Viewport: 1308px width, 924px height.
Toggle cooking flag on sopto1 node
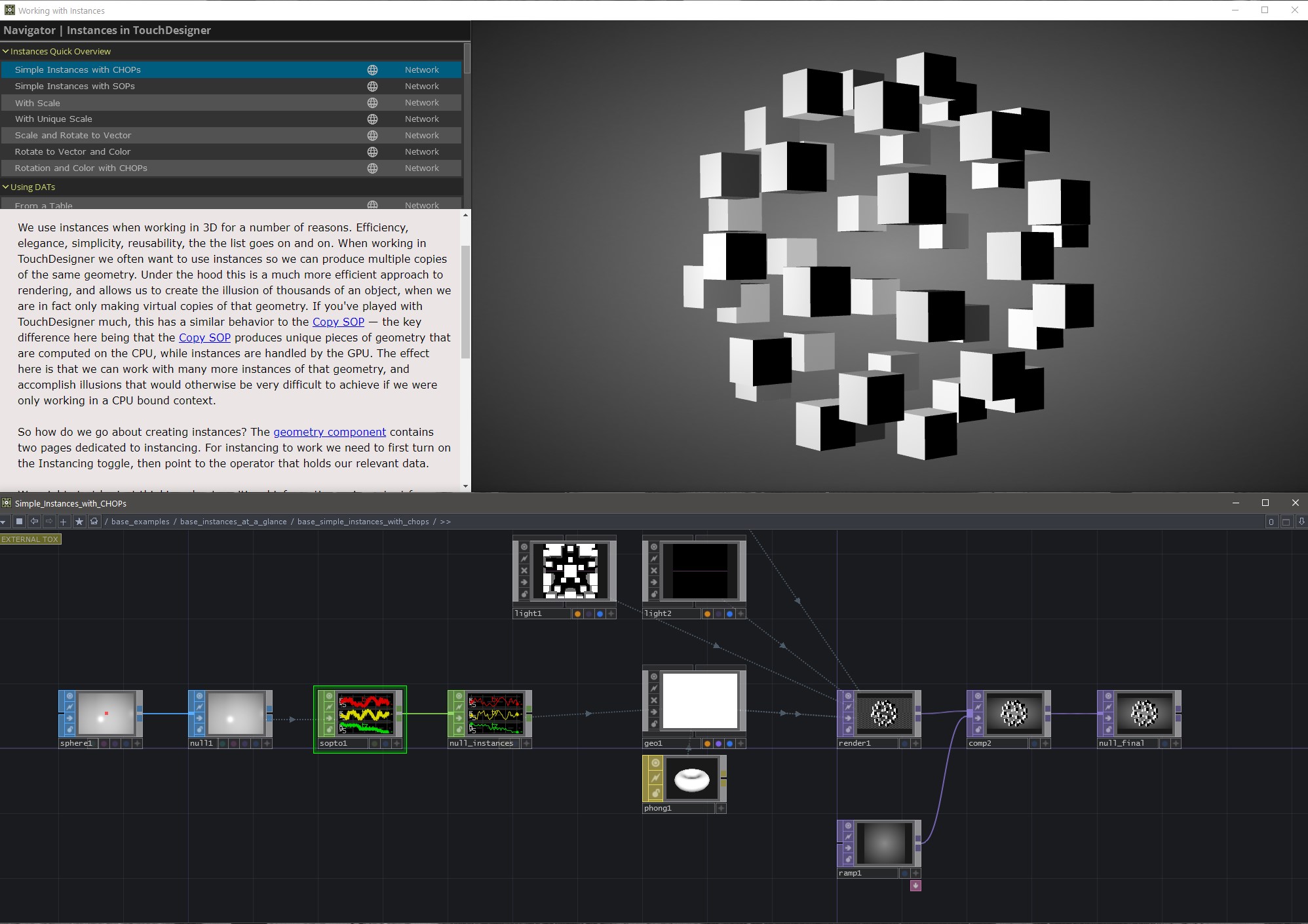pyautogui.click(x=329, y=707)
